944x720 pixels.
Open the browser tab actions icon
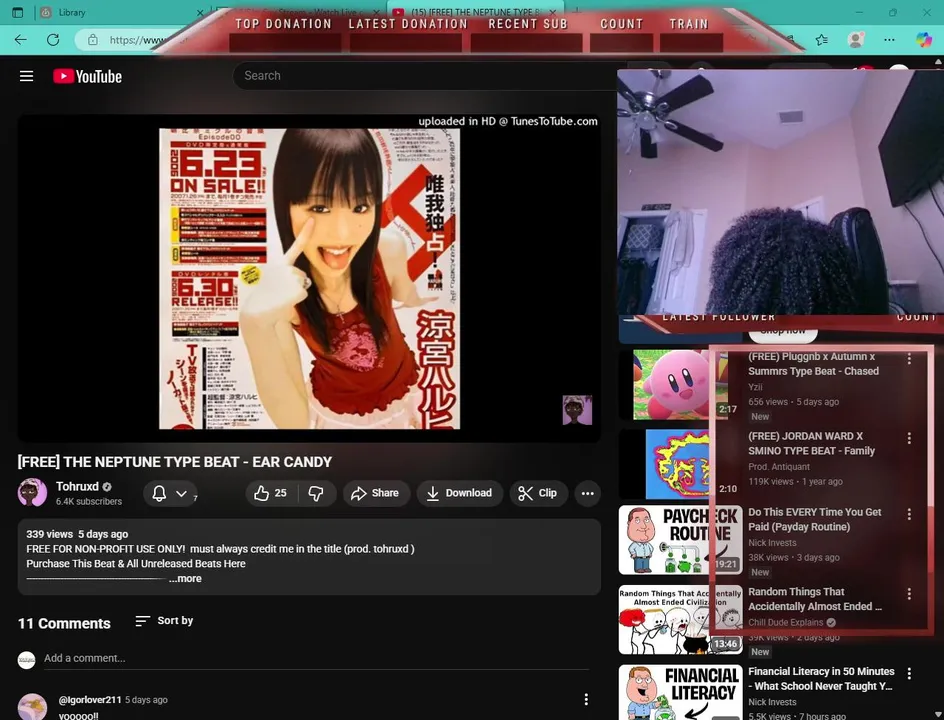tap(17, 12)
